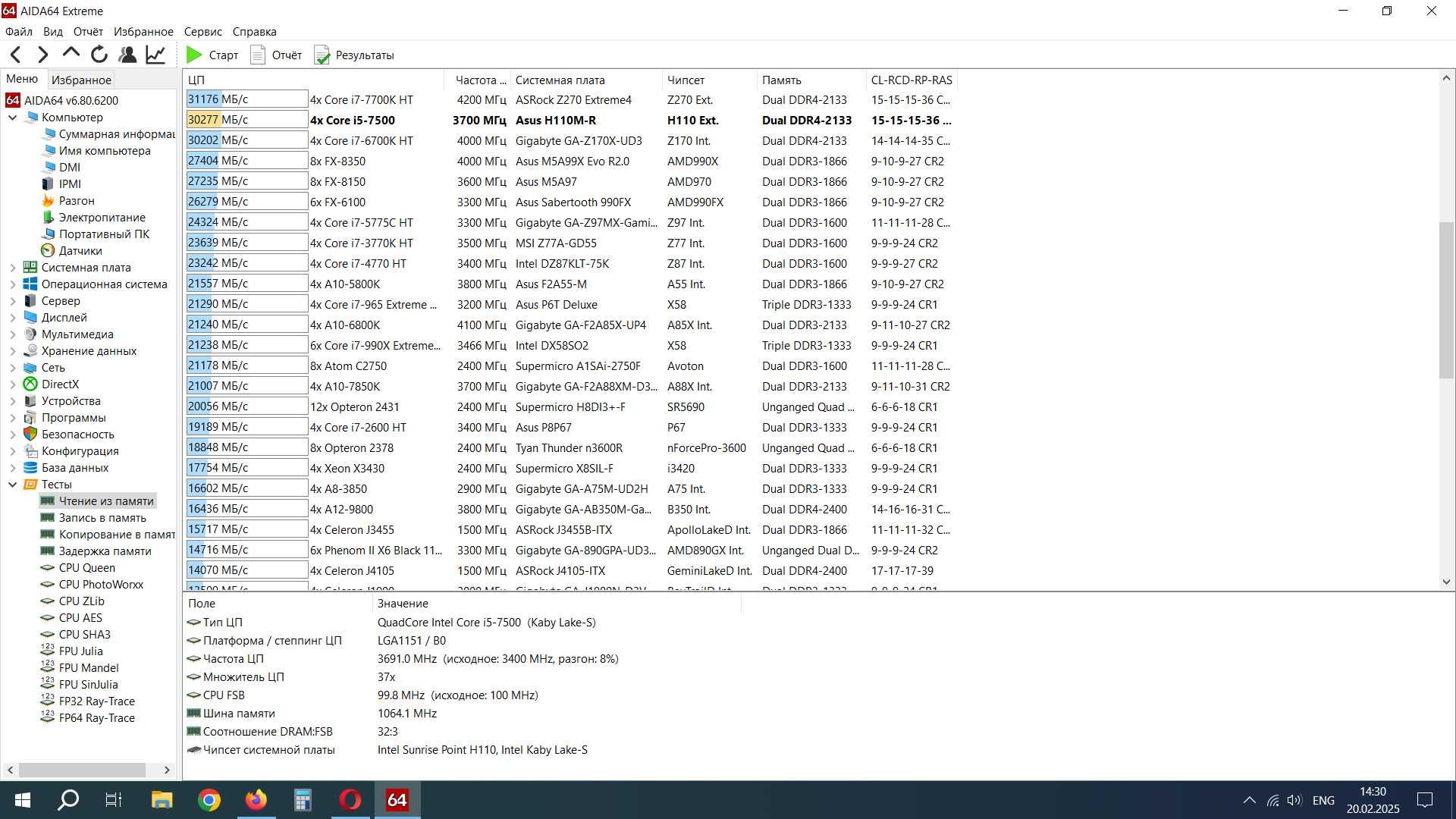The height and width of the screenshot is (819, 1456).
Task: Select the CPU ZLib benchmark
Action: (73, 601)
